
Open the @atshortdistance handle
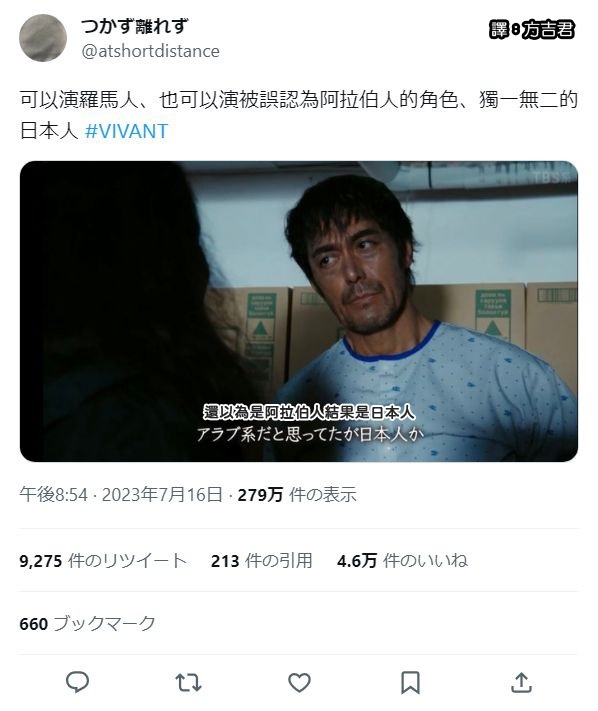[151, 51]
